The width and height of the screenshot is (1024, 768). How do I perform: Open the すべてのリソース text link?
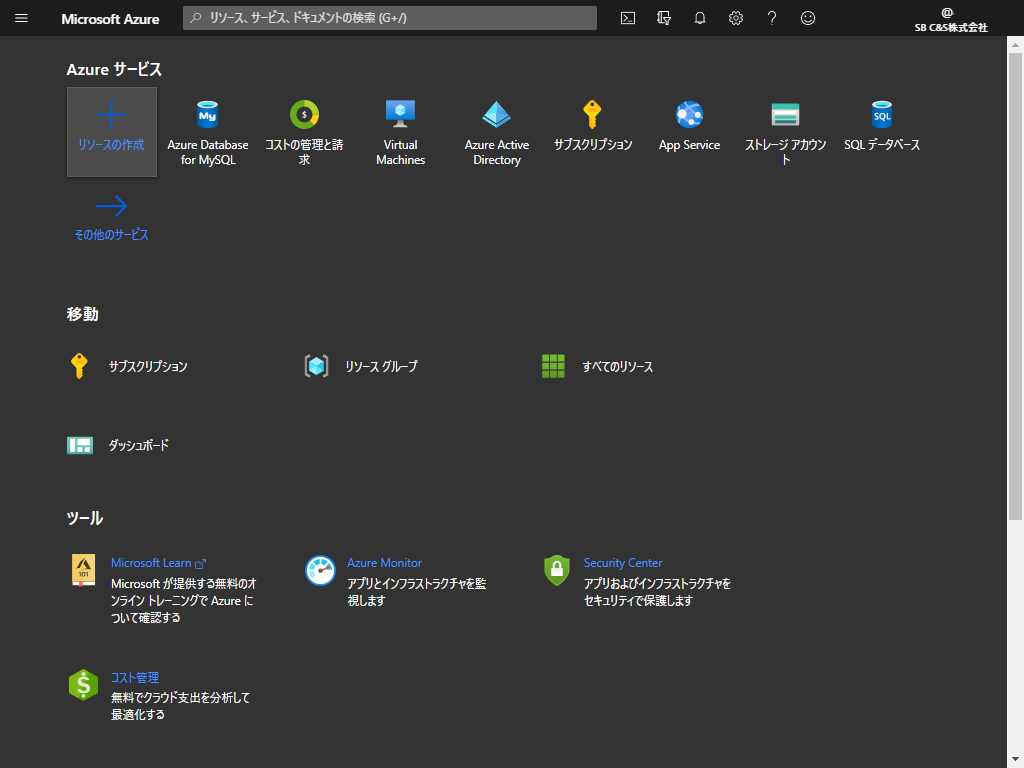point(618,366)
